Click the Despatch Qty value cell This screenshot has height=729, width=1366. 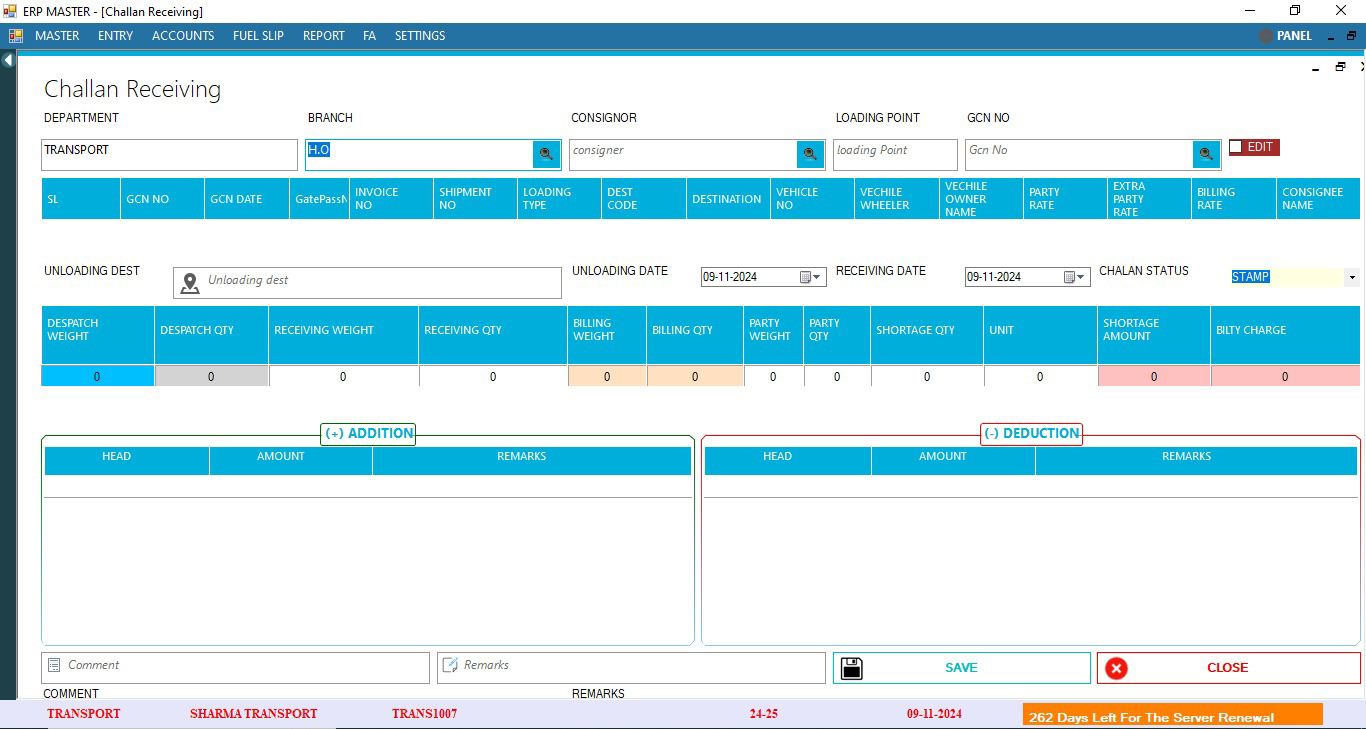point(211,377)
